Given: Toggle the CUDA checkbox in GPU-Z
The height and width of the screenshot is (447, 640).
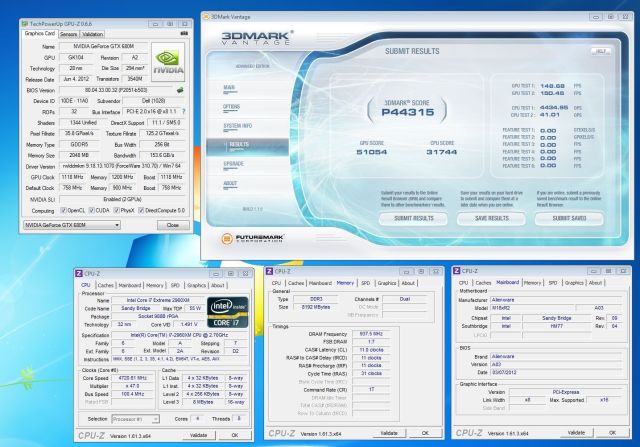Looking at the screenshot, I should pyautogui.click(x=91, y=210).
